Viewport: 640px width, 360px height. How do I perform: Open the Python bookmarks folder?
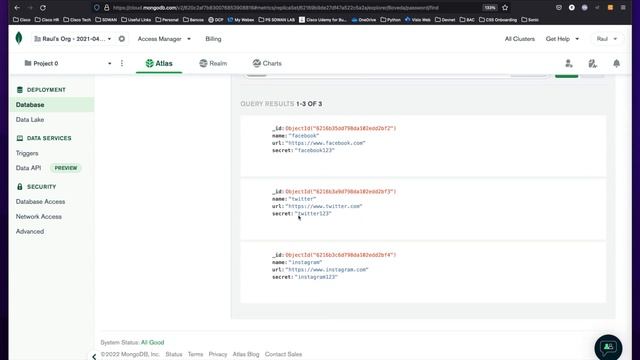coord(391,20)
